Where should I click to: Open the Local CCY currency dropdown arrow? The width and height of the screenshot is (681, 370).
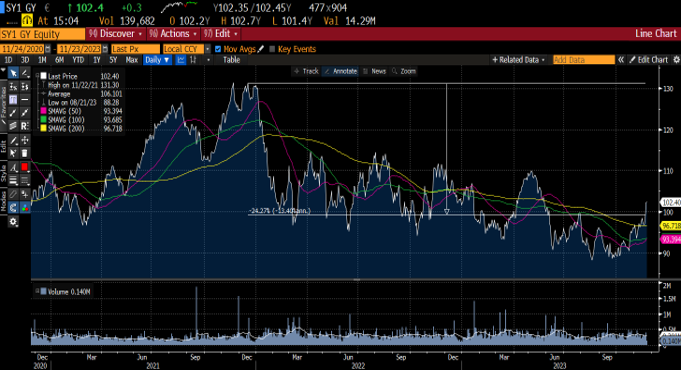[208, 49]
